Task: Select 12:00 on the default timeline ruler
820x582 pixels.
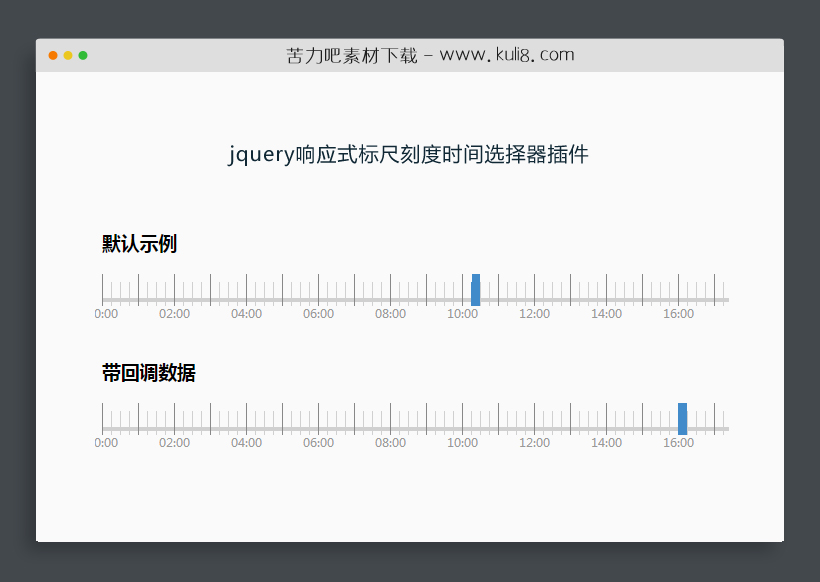Action: click(535, 313)
